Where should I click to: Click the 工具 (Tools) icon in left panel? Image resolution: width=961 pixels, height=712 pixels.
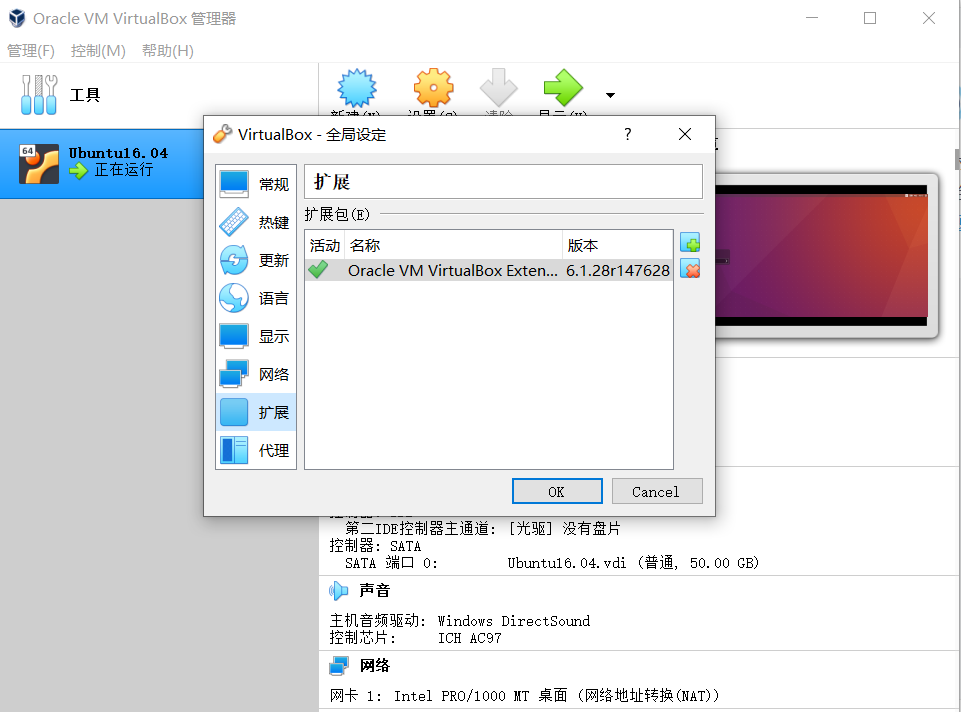click(x=39, y=95)
